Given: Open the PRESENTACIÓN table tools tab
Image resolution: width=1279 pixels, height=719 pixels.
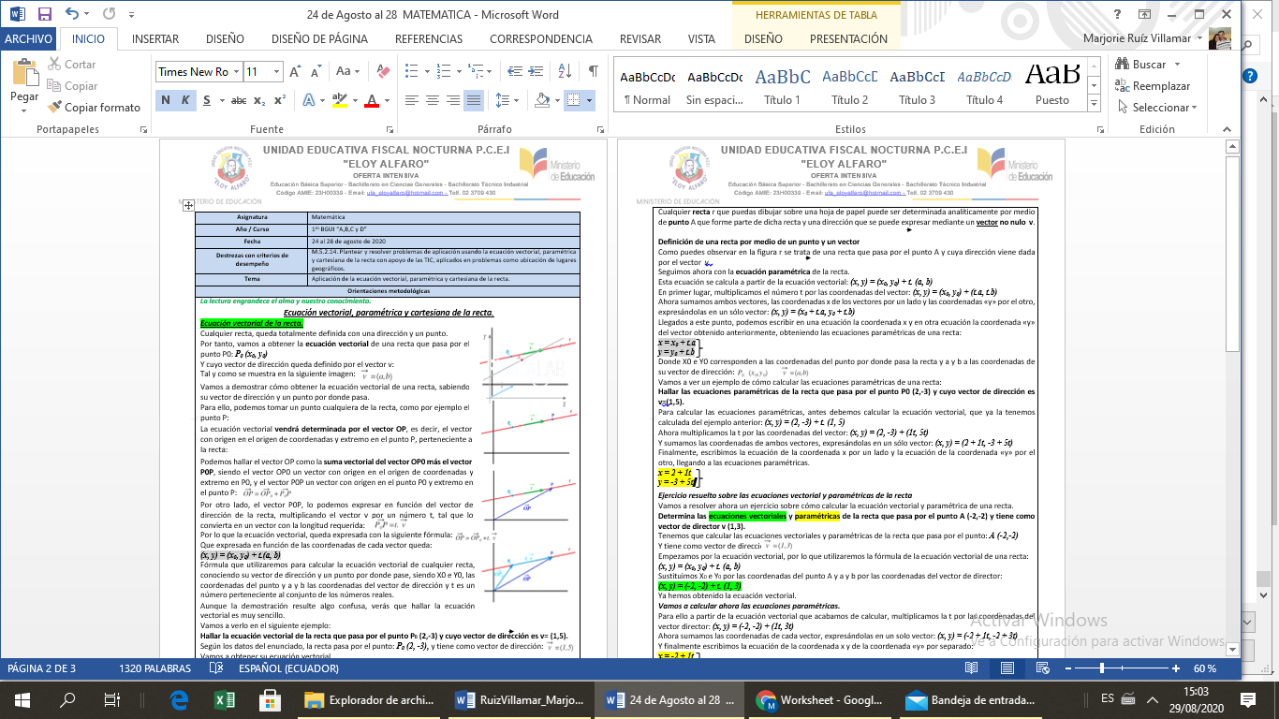Looking at the screenshot, I should point(848,39).
